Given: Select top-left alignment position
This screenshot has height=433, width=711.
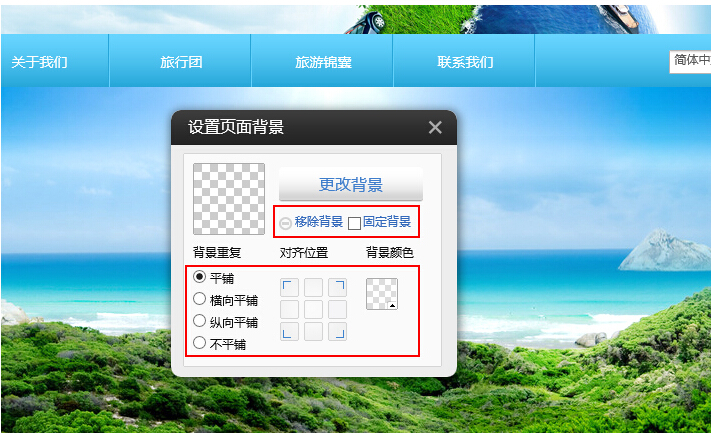Looking at the screenshot, I should click(x=289, y=287).
